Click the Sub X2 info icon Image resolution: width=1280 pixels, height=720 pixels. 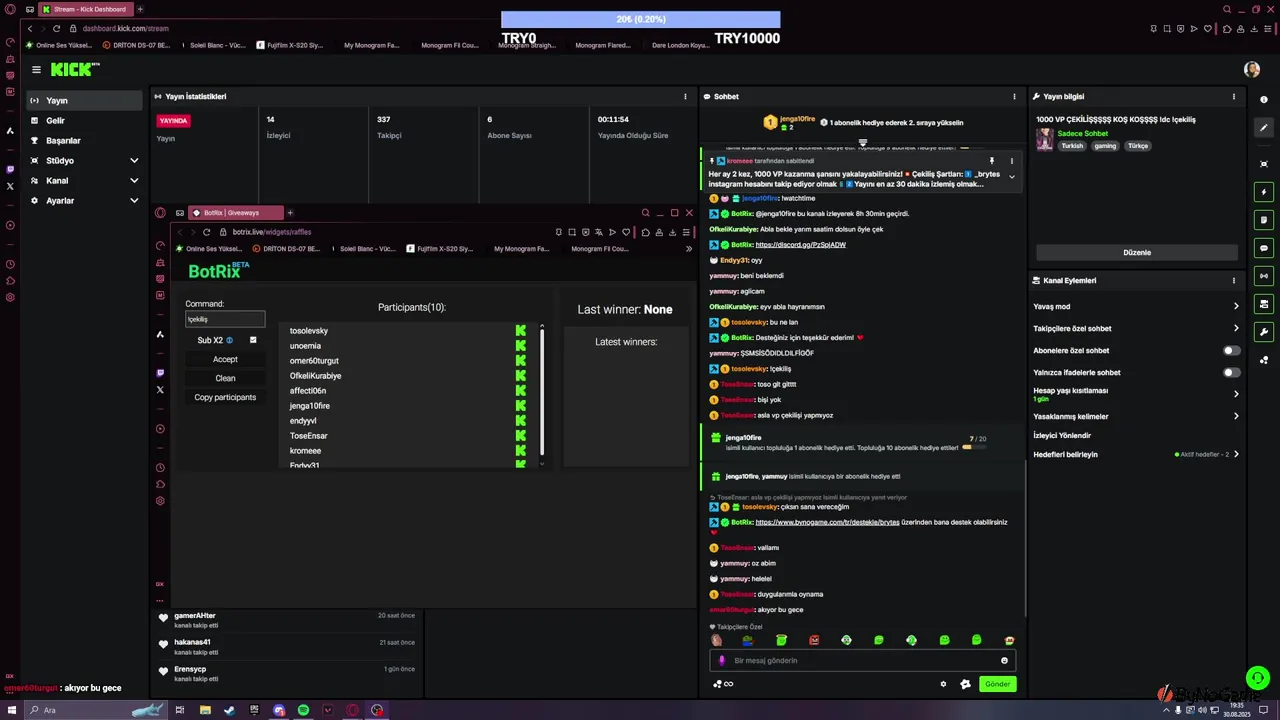(229, 341)
